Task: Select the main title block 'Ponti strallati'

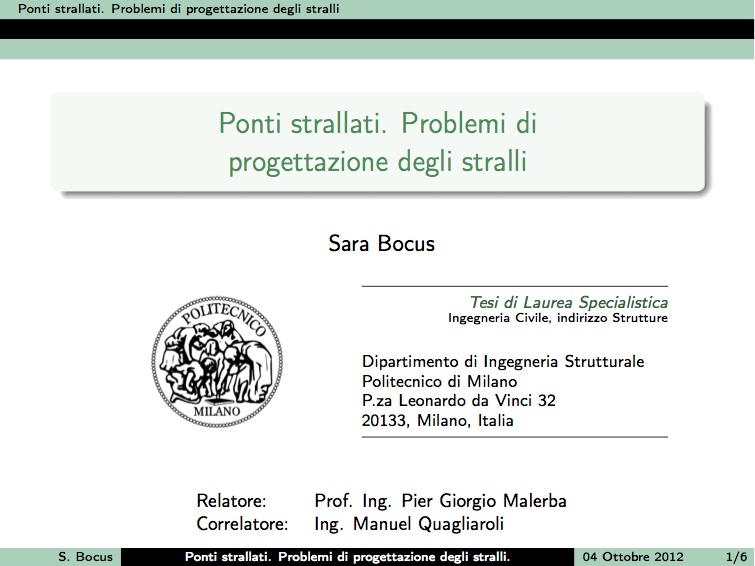Action: (378, 141)
